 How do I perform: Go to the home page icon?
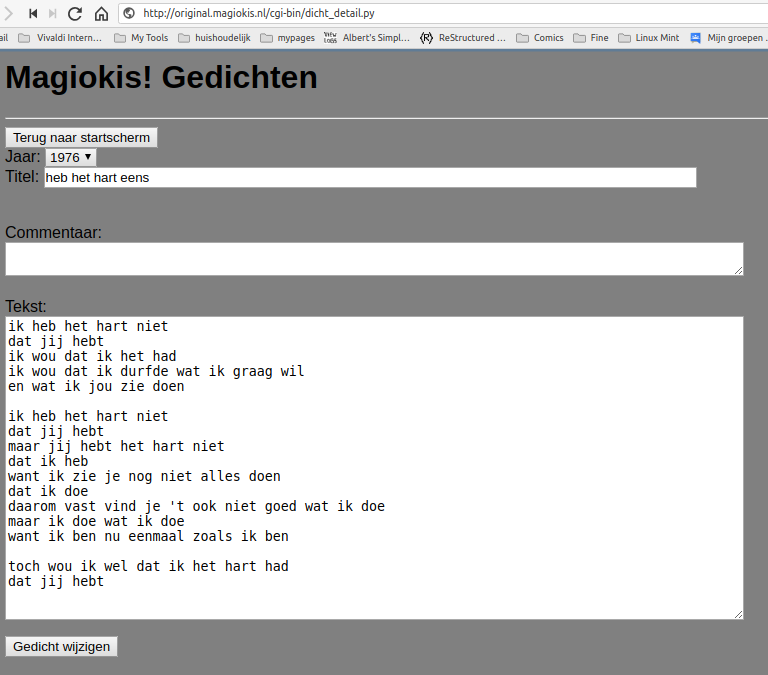click(101, 14)
